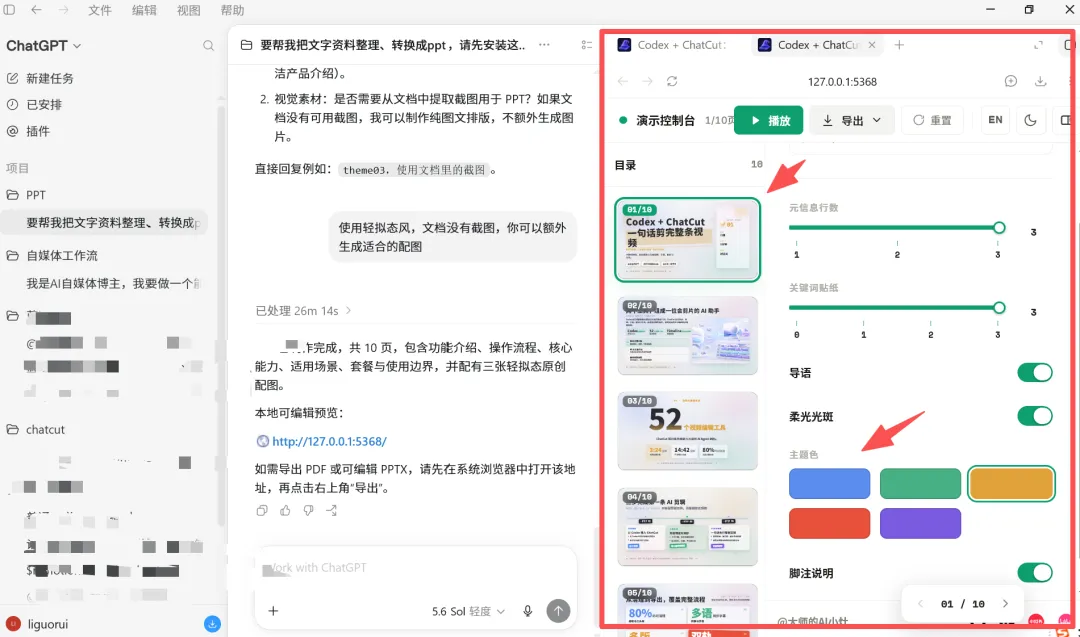Turn off the 柔光光斑 switch
This screenshot has width=1080, height=637.
(1035, 416)
